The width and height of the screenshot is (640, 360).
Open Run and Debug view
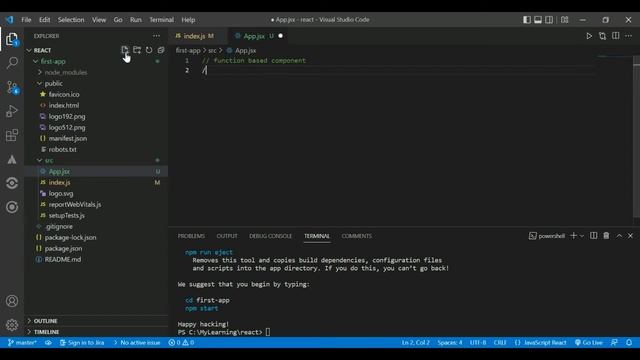(x=12, y=111)
